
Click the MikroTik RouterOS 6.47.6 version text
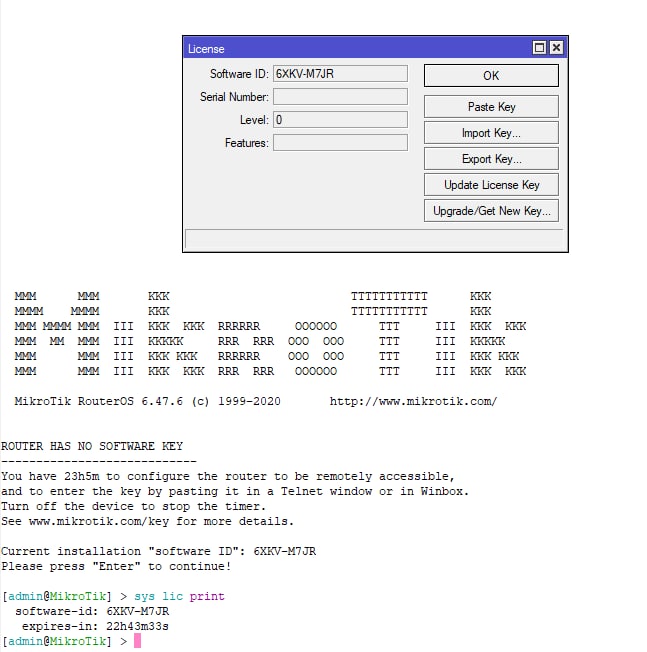tap(148, 401)
